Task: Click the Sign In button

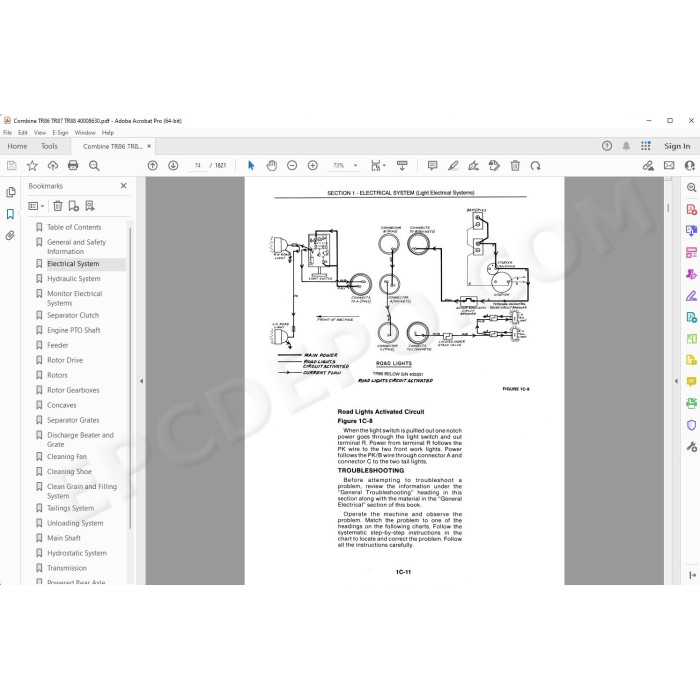Action: 677,146
